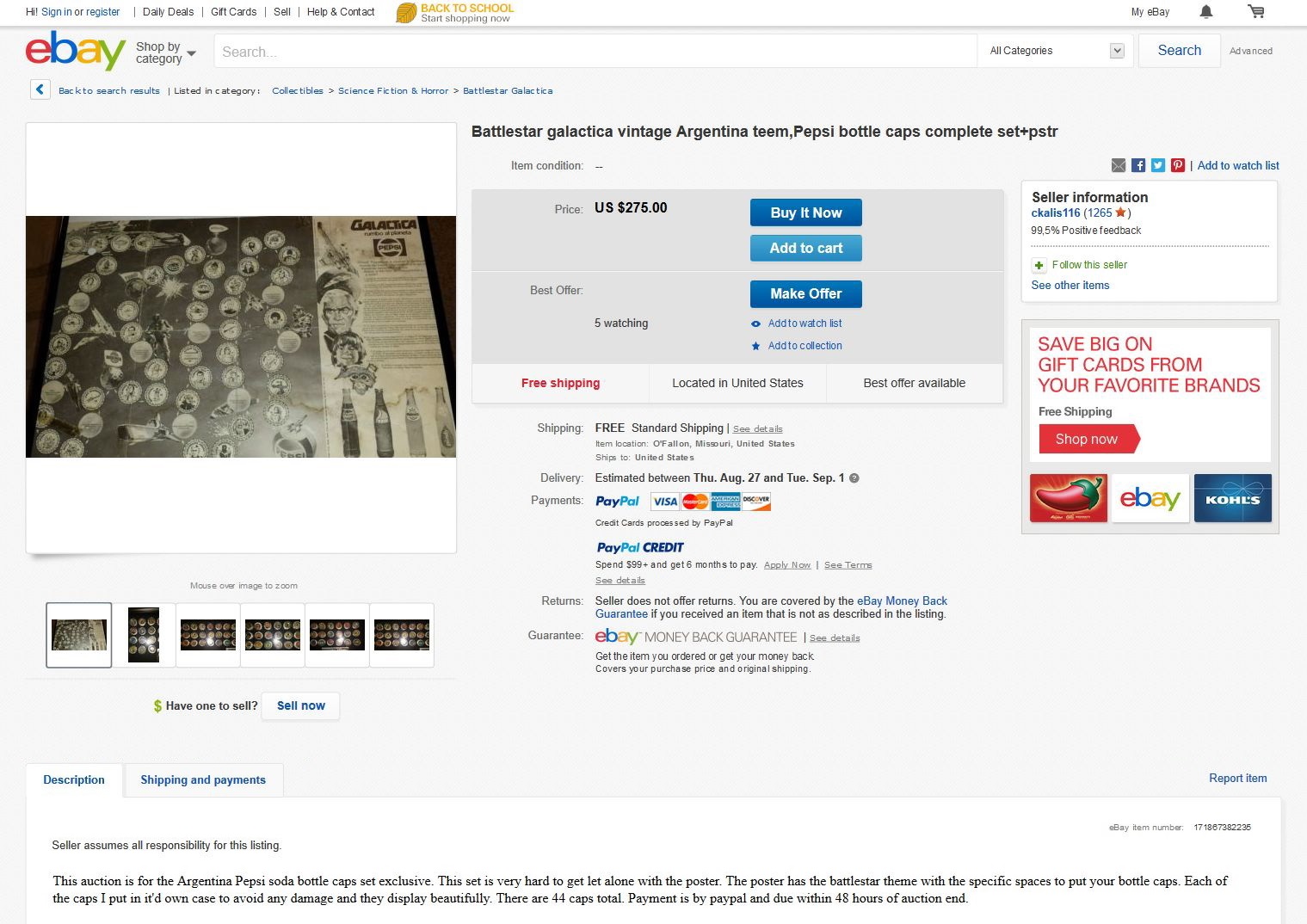
Task: Select the Description tab
Action: pos(74,779)
